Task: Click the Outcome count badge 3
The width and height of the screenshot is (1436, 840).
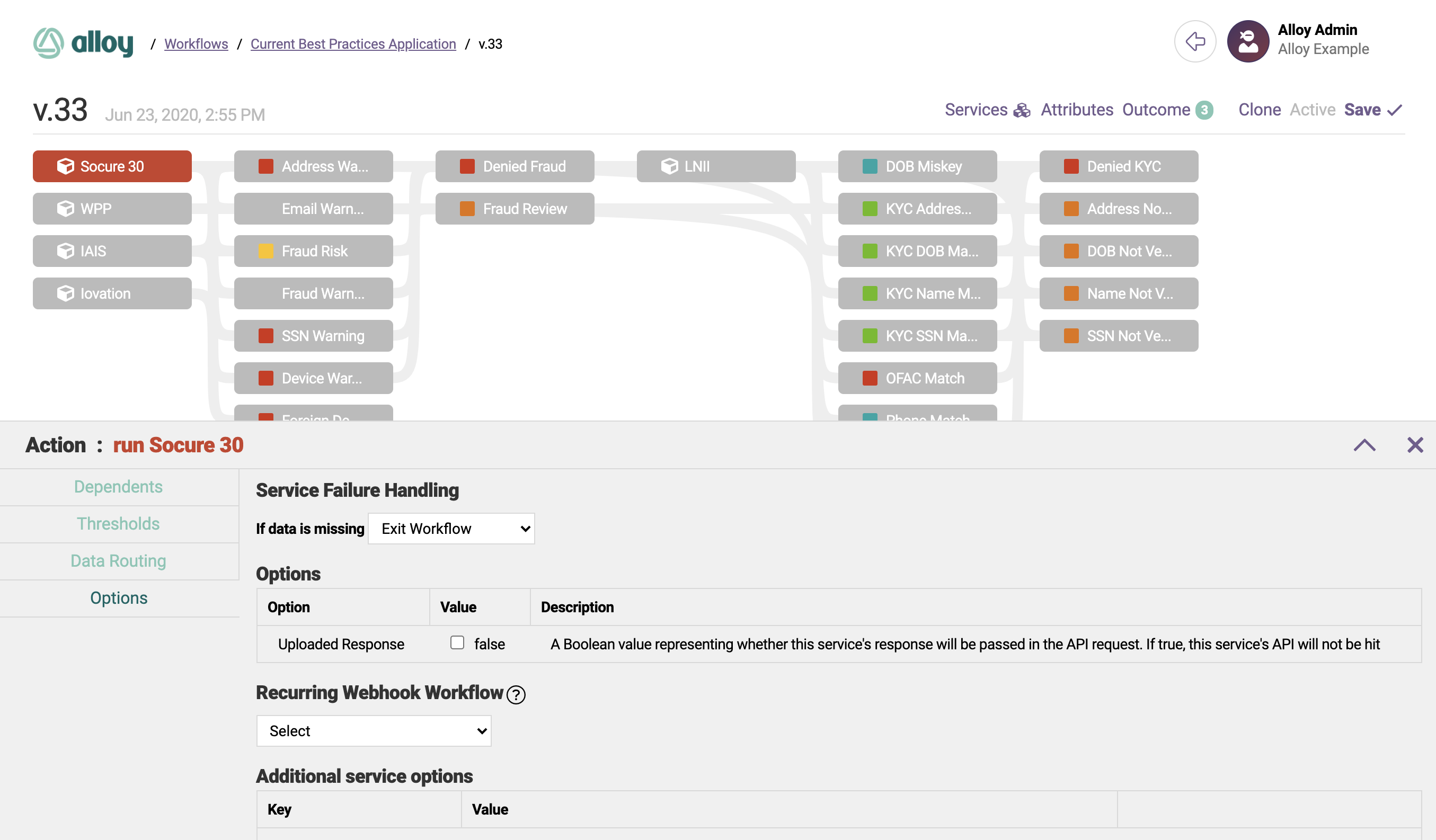Action: (1204, 110)
